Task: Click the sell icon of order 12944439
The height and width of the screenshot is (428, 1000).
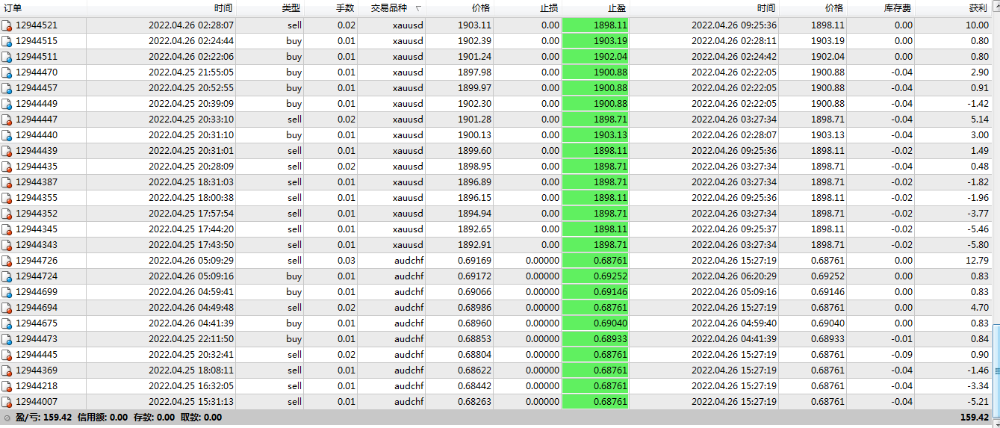Action: [x=6, y=151]
